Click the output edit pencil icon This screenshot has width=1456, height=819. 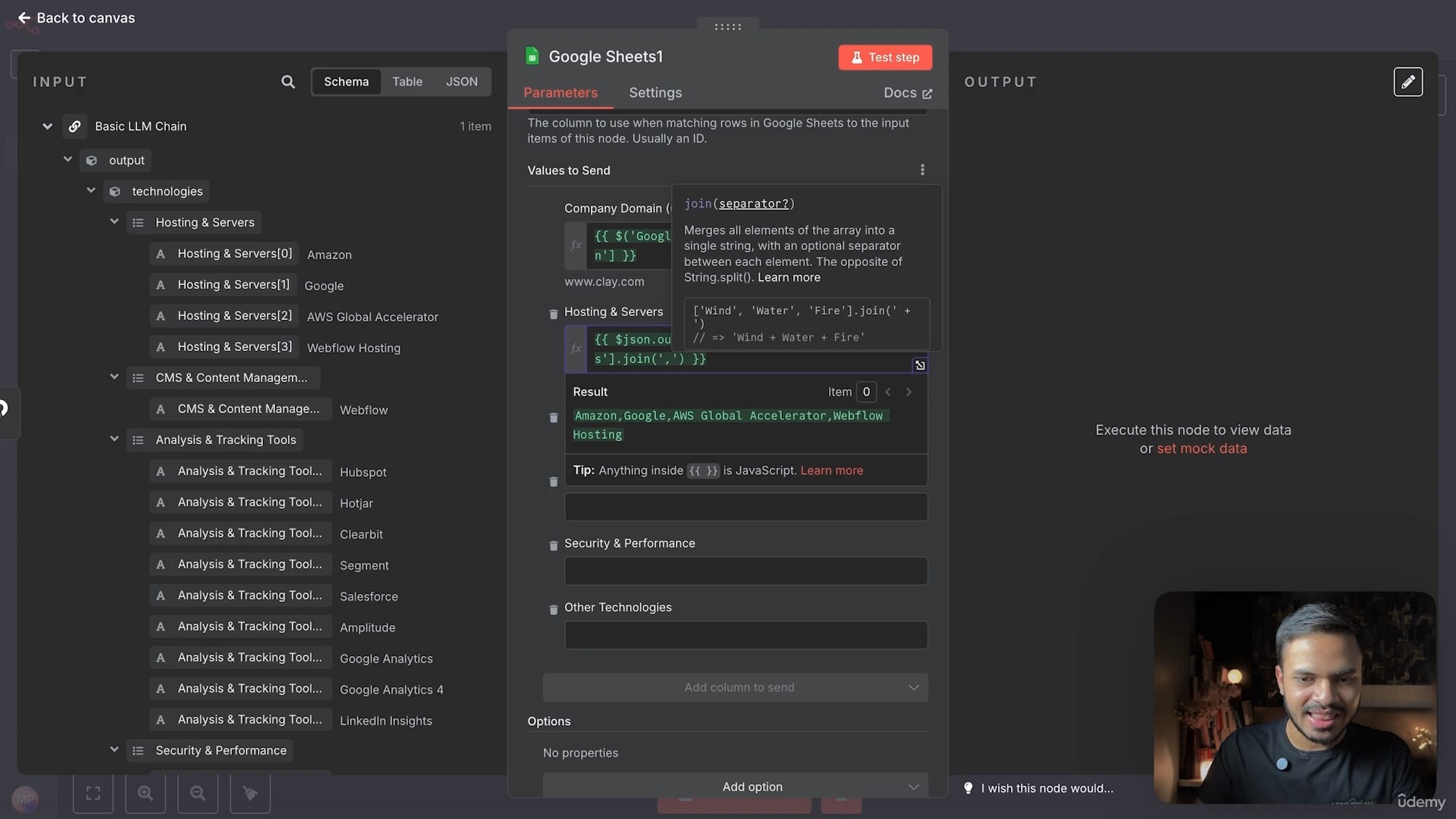(1407, 82)
